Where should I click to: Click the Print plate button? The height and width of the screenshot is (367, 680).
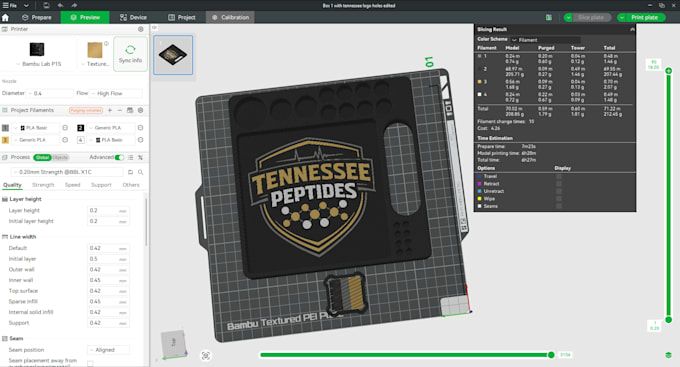click(x=645, y=17)
